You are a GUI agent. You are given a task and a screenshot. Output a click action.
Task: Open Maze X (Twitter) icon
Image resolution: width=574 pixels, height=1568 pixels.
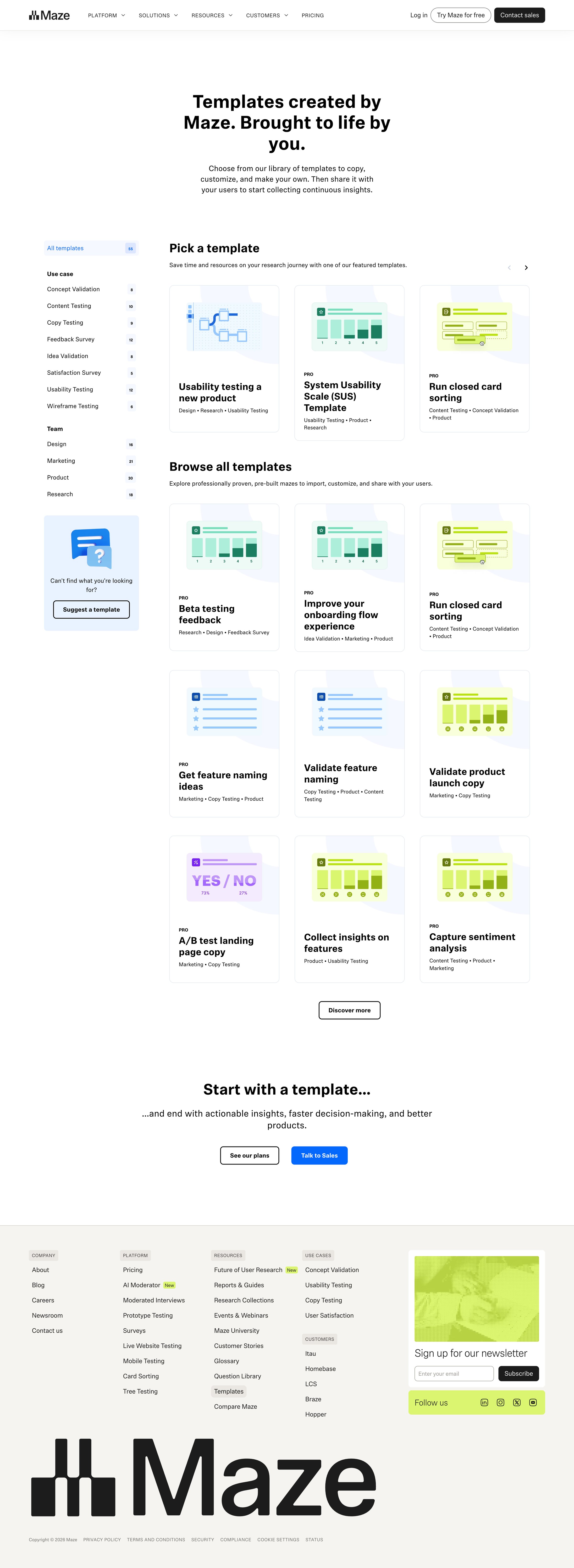[x=517, y=1402]
